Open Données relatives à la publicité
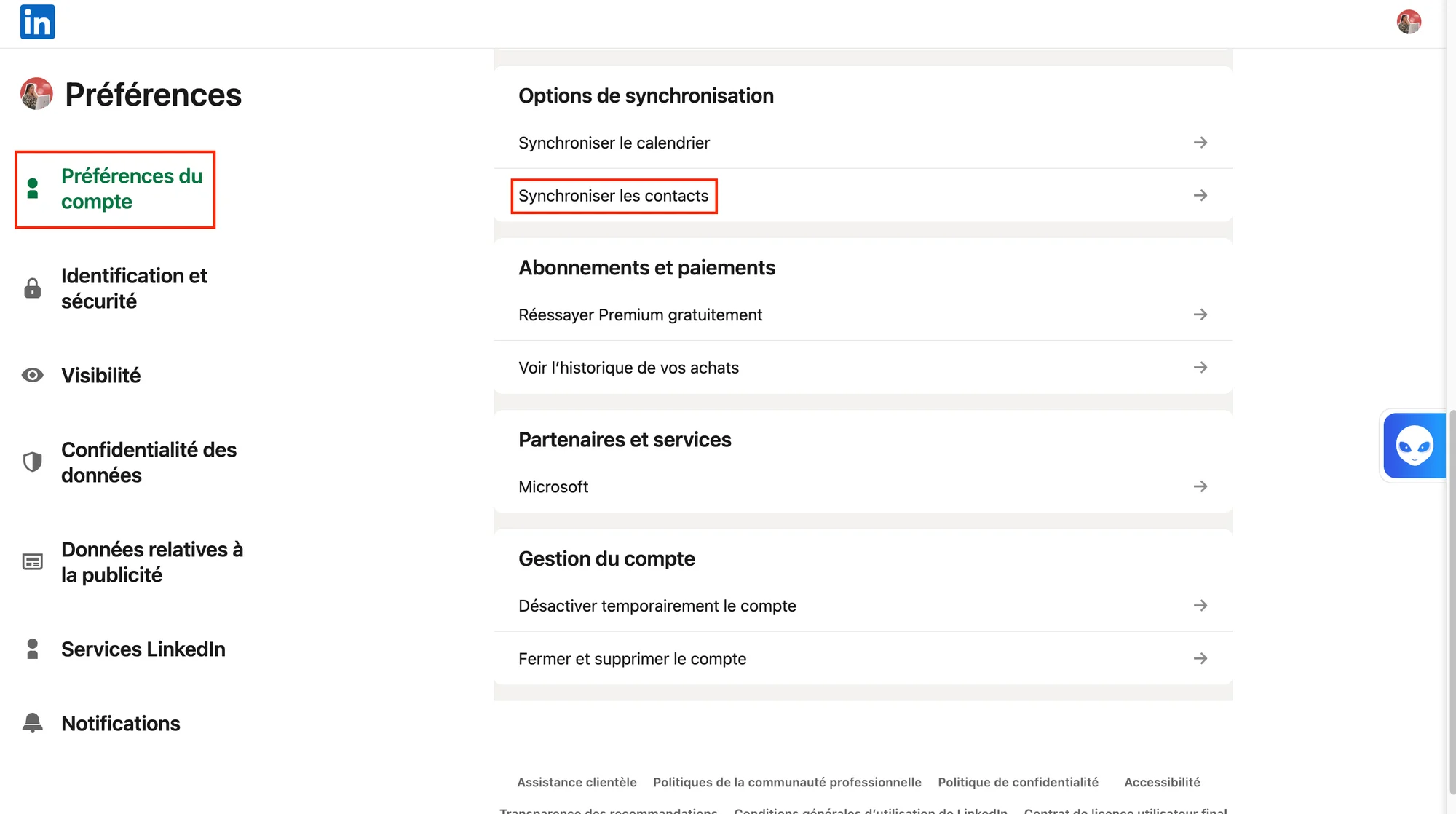Image resolution: width=1456 pixels, height=814 pixels. (152, 562)
